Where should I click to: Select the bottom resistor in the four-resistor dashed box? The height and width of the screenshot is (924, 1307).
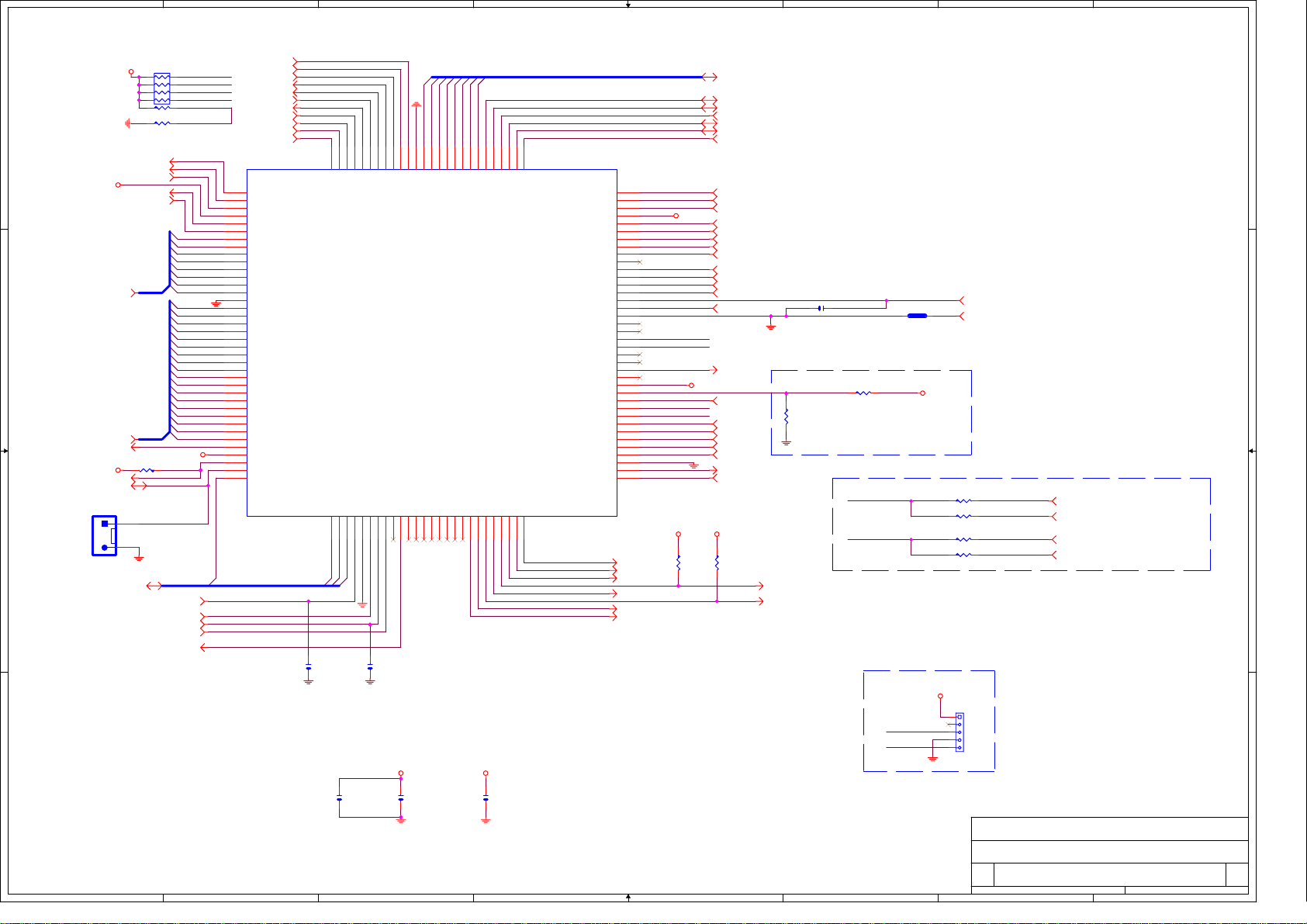(x=963, y=555)
